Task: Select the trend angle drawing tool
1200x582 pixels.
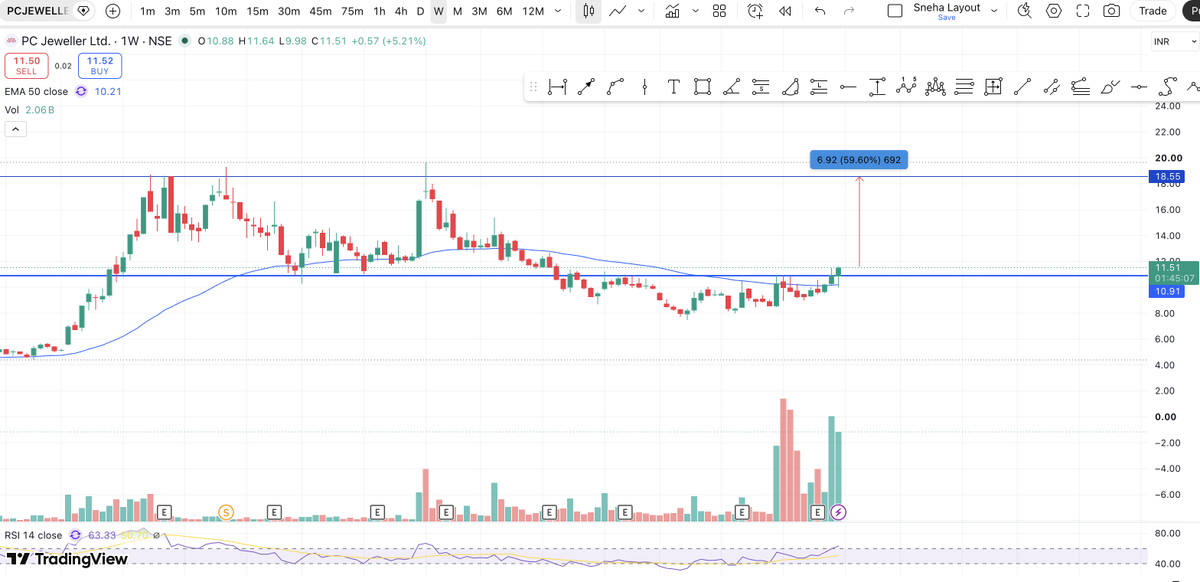Action: pos(732,87)
